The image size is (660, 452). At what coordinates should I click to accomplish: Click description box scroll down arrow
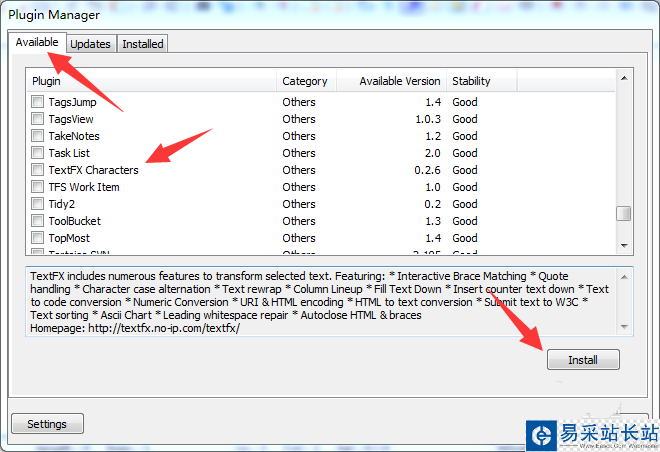click(x=624, y=327)
